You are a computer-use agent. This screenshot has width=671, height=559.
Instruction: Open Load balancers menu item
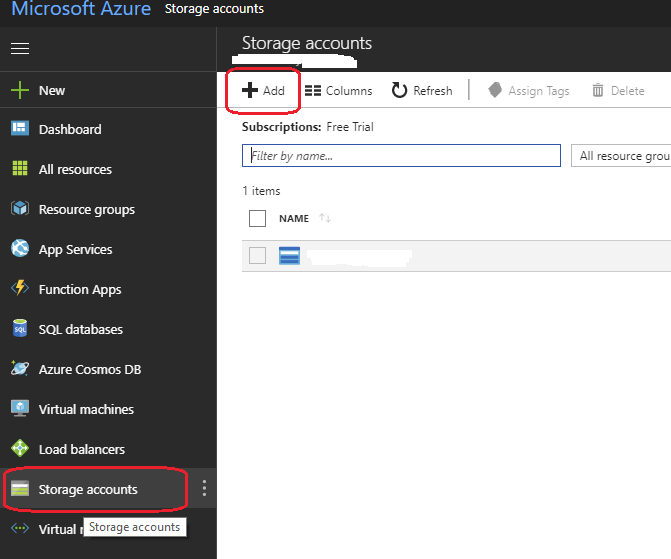coord(82,449)
